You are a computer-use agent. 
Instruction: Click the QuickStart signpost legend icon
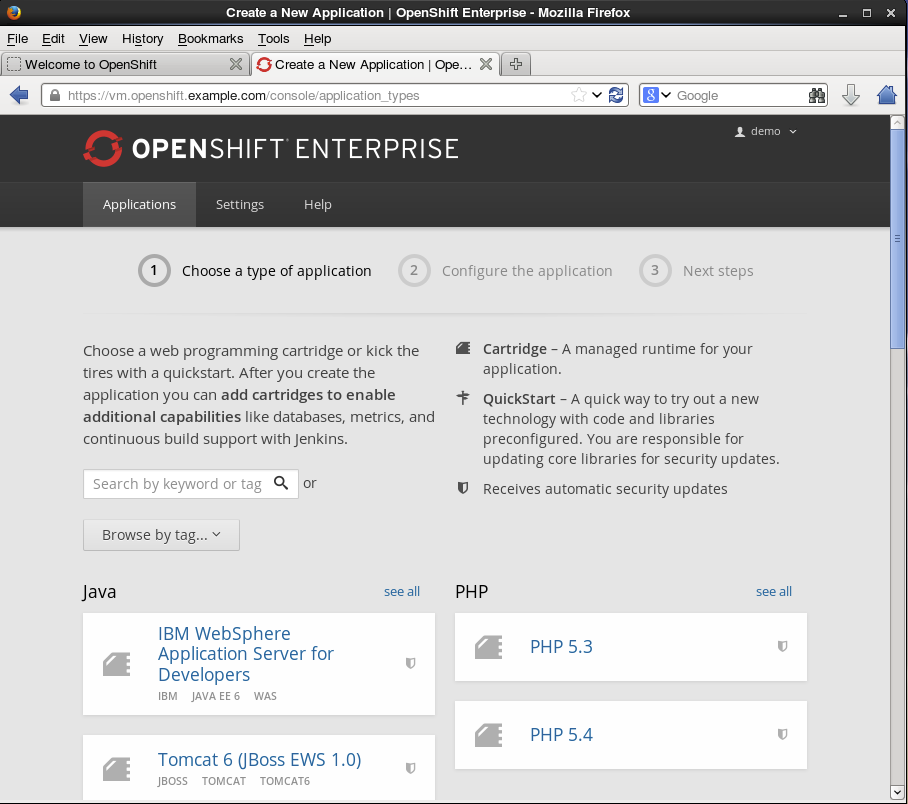[463, 398]
